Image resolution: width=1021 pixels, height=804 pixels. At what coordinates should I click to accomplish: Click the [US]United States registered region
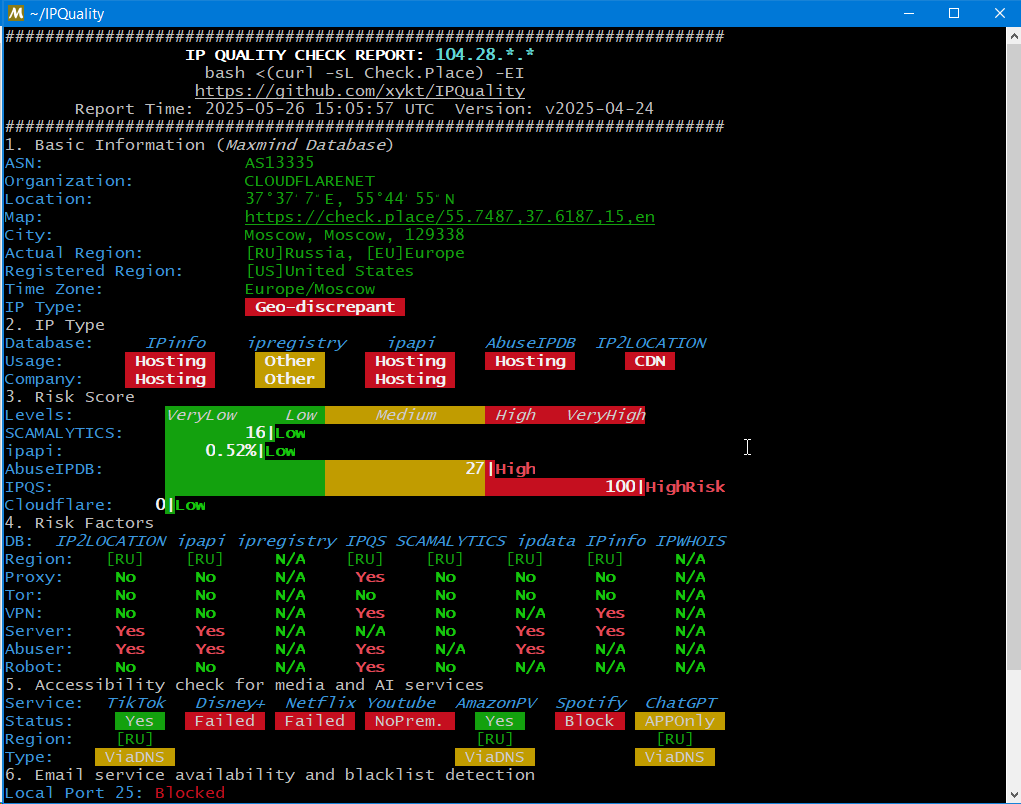tap(330, 271)
